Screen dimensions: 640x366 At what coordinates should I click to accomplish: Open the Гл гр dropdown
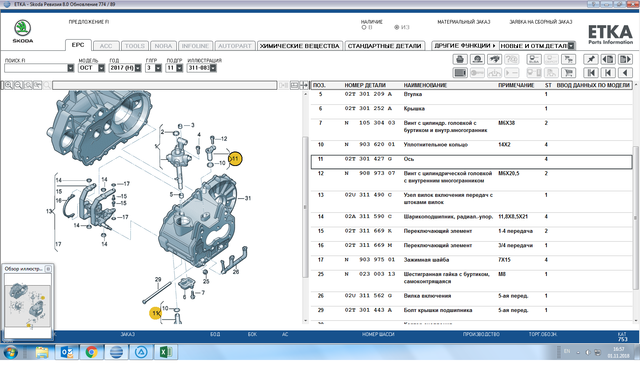click(158, 68)
